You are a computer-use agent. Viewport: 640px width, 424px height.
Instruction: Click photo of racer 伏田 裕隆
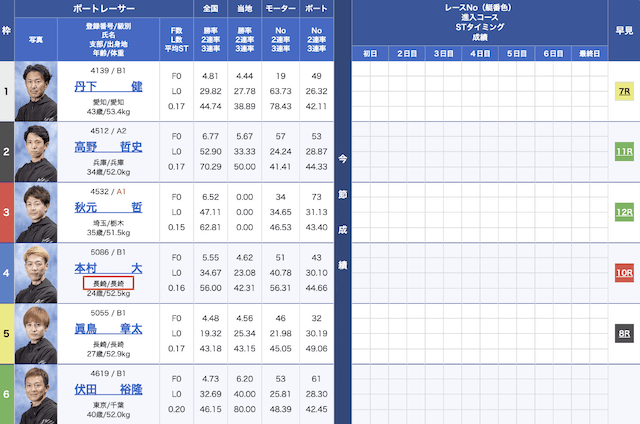coord(36,394)
